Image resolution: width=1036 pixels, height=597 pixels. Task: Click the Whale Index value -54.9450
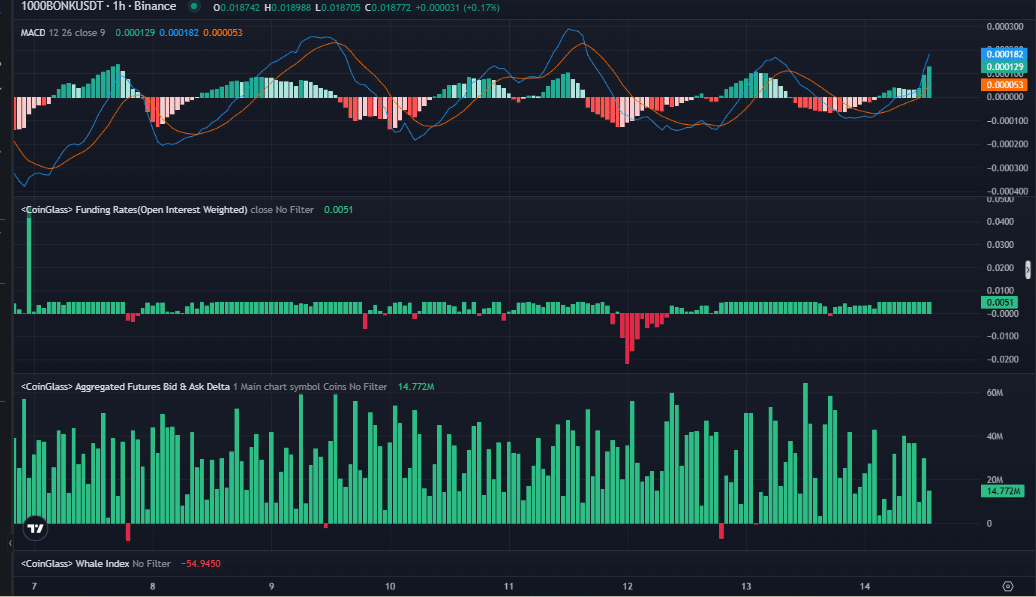click(x=201, y=564)
